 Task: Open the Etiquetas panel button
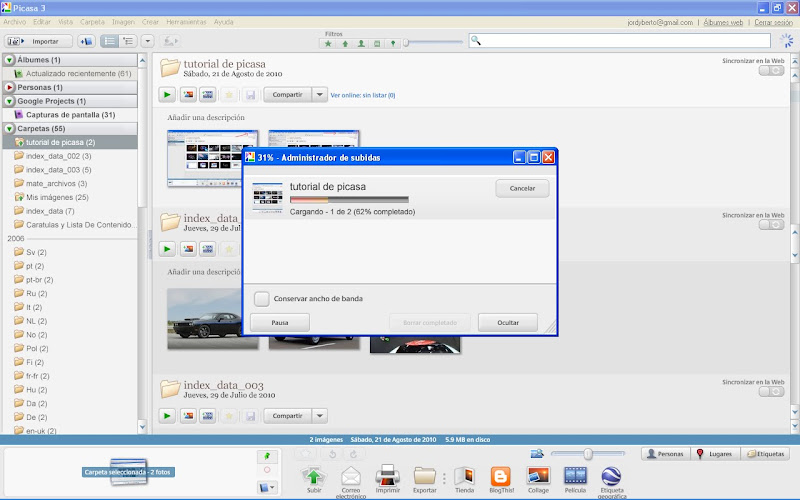765,454
